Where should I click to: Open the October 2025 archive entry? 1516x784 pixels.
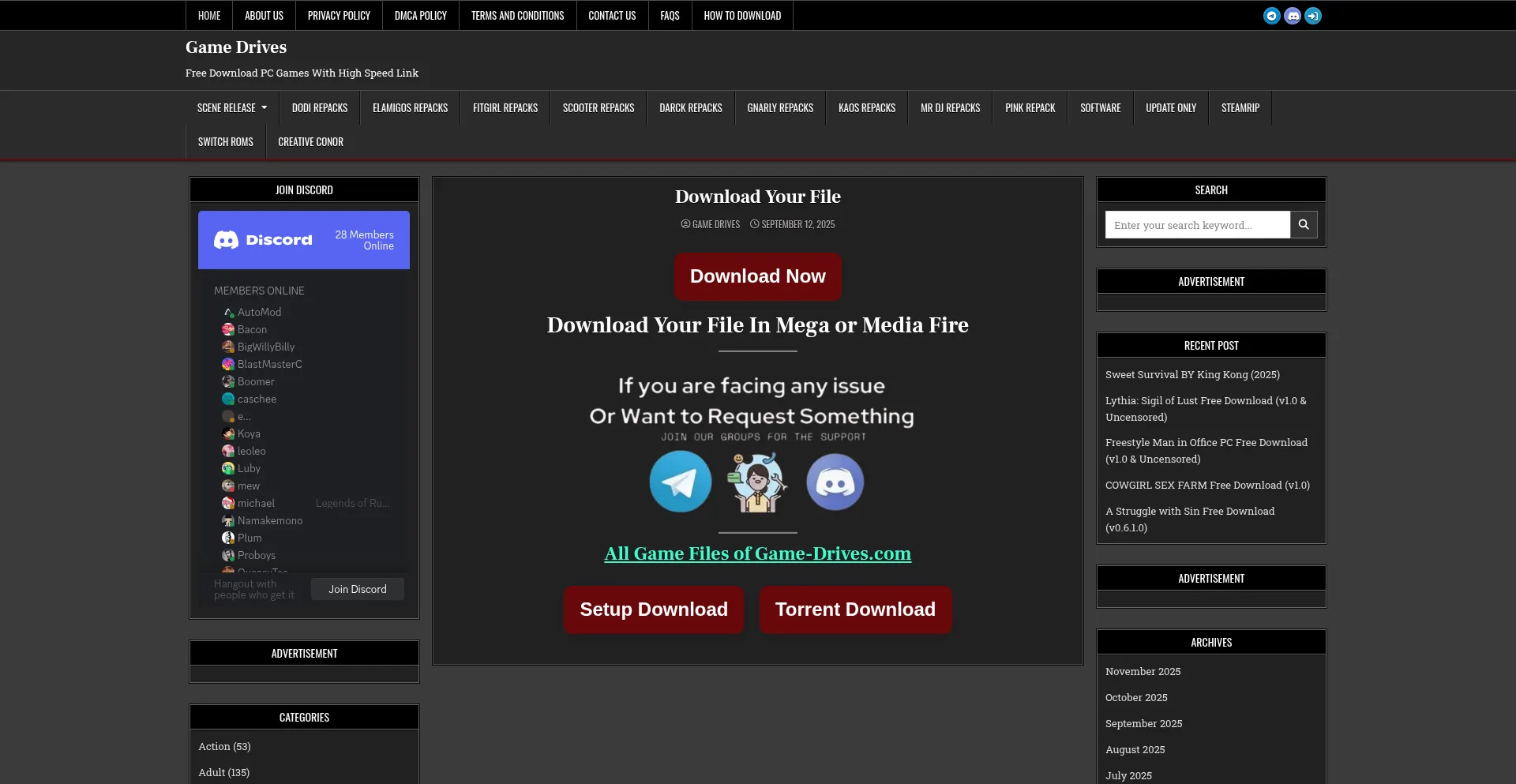point(1136,697)
